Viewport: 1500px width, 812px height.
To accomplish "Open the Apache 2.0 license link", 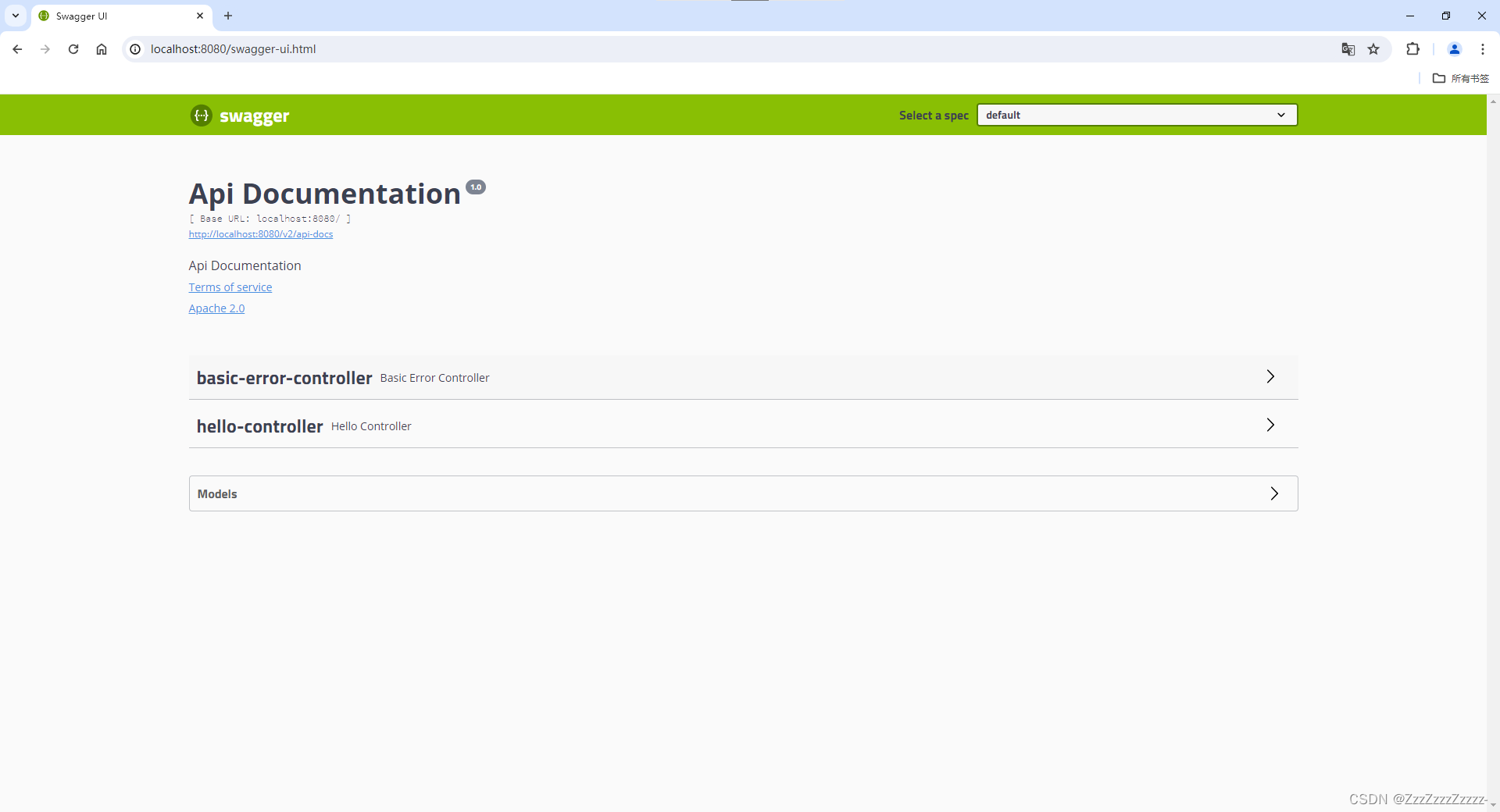I will [x=216, y=308].
